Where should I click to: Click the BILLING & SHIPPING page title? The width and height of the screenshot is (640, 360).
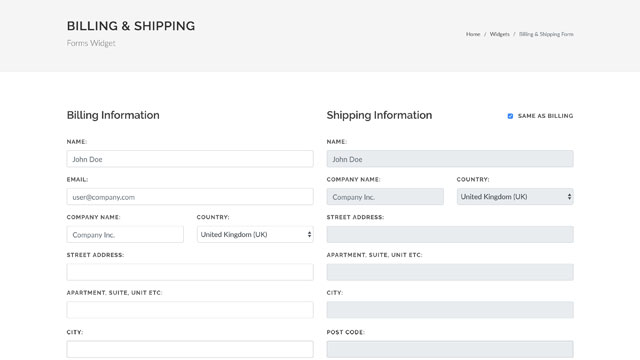pyautogui.click(x=131, y=26)
